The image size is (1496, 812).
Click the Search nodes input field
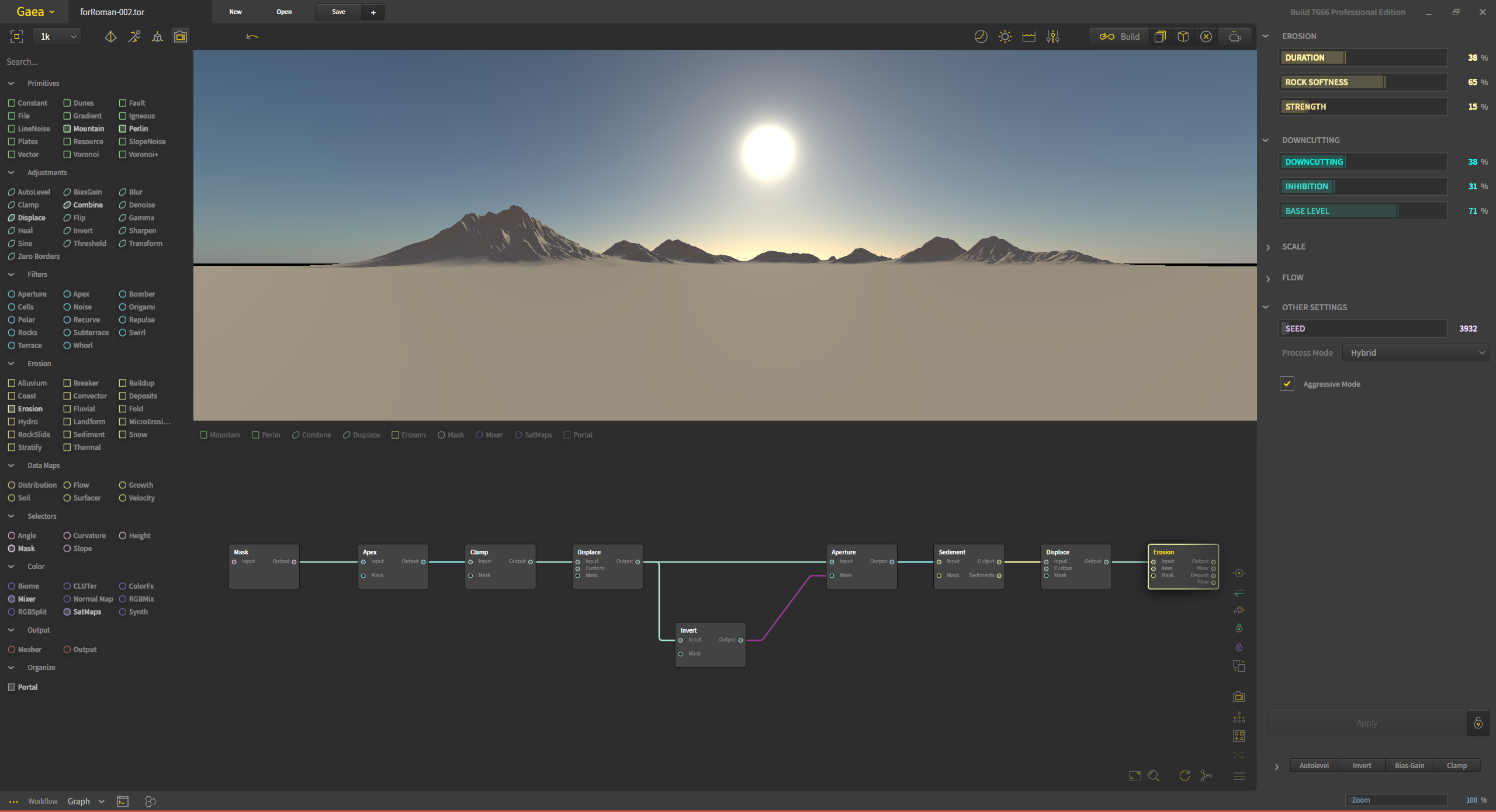(x=93, y=62)
